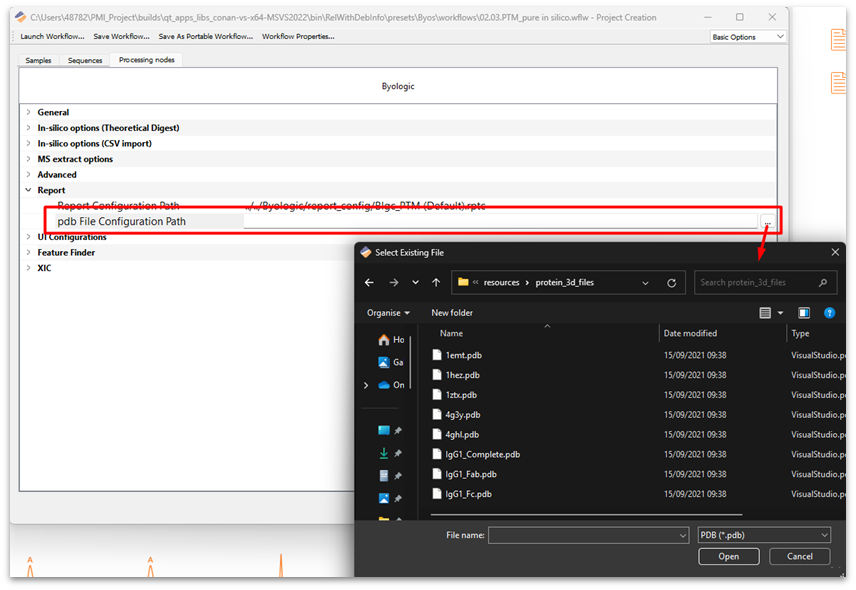Screen dimensions: 856x590
Task: Open Workflow Properties
Action: pyautogui.click(x=298, y=36)
